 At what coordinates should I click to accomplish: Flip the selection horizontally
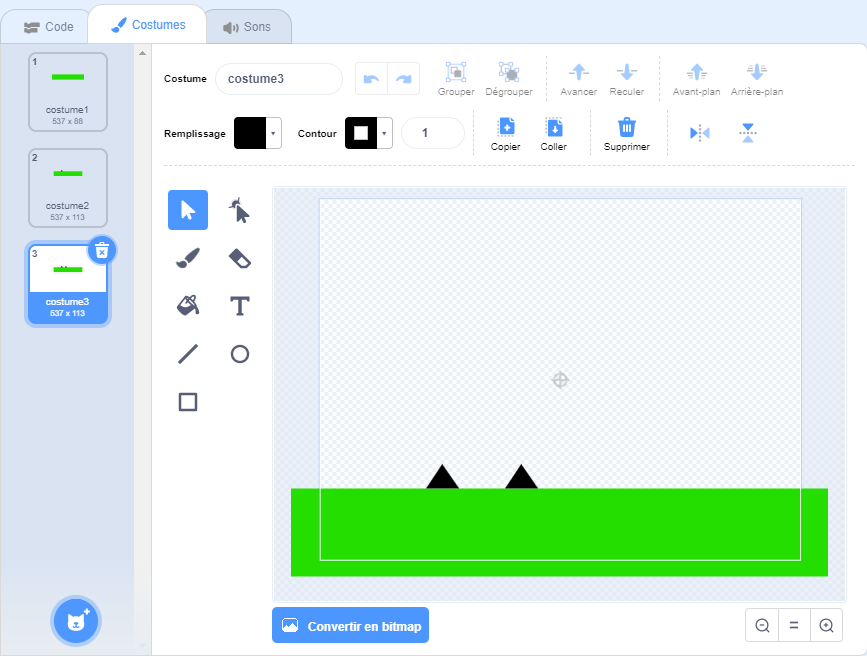700,133
